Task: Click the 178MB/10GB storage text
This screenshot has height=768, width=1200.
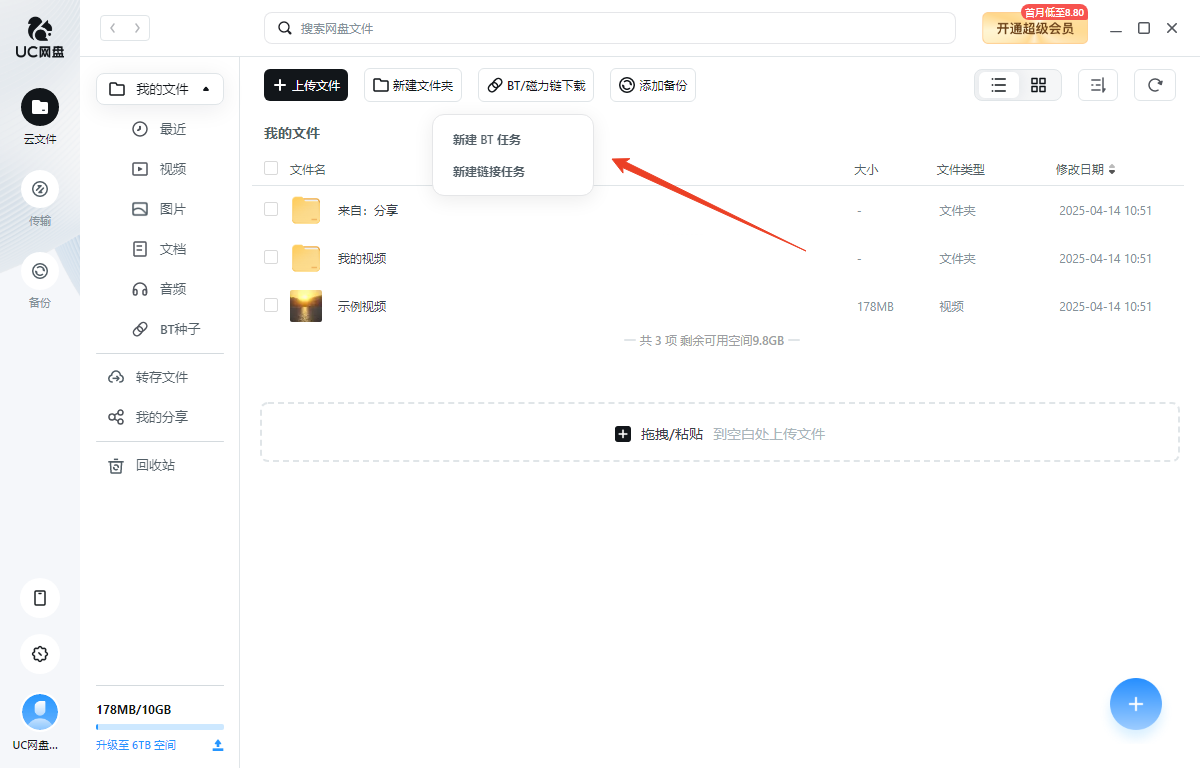Action: (x=134, y=710)
